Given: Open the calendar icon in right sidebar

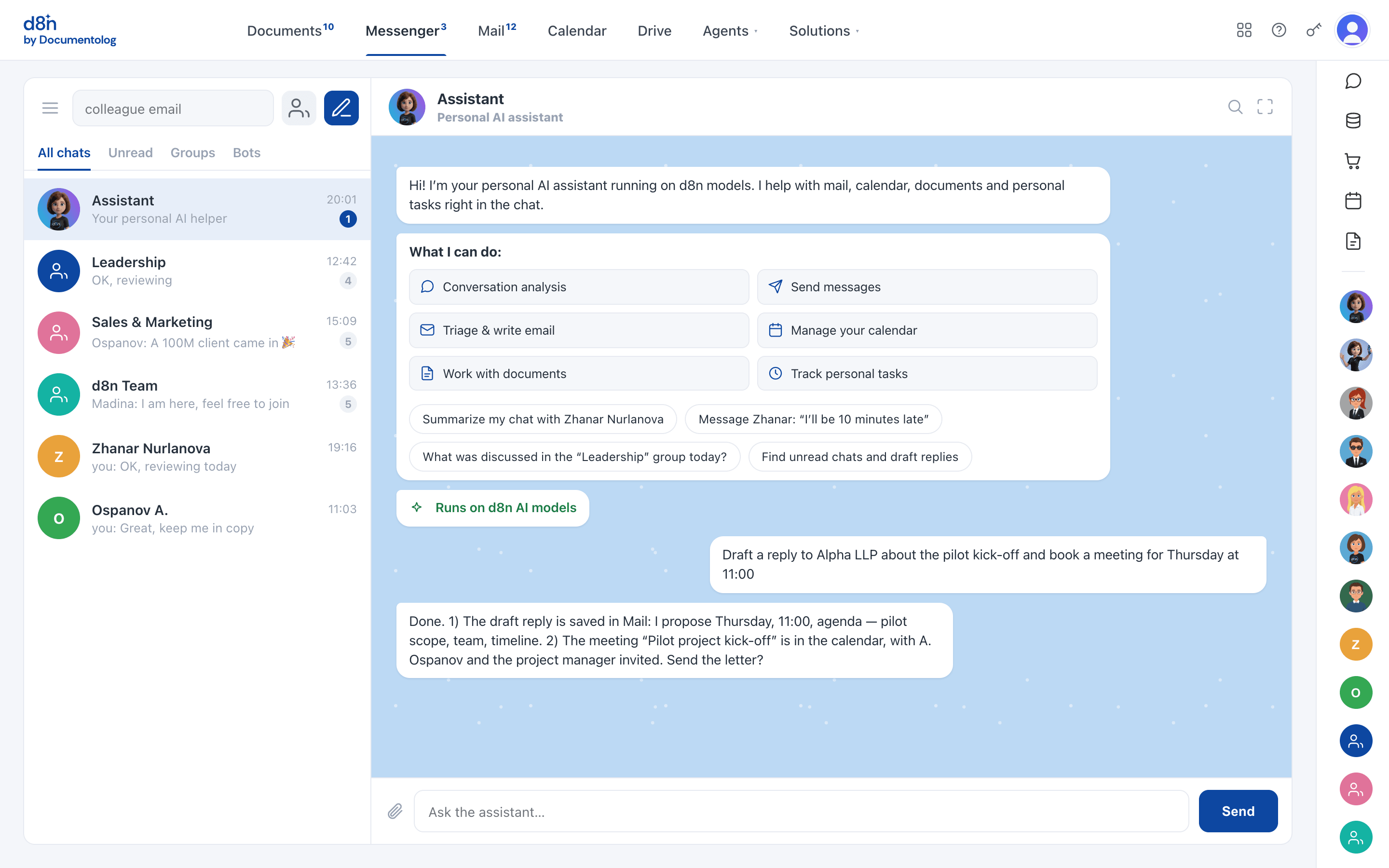Looking at the screenshot, I should [x=1353, y=201].
